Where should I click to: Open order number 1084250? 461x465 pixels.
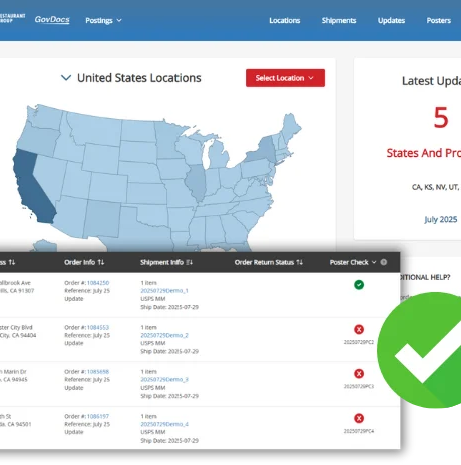point(98,283)
